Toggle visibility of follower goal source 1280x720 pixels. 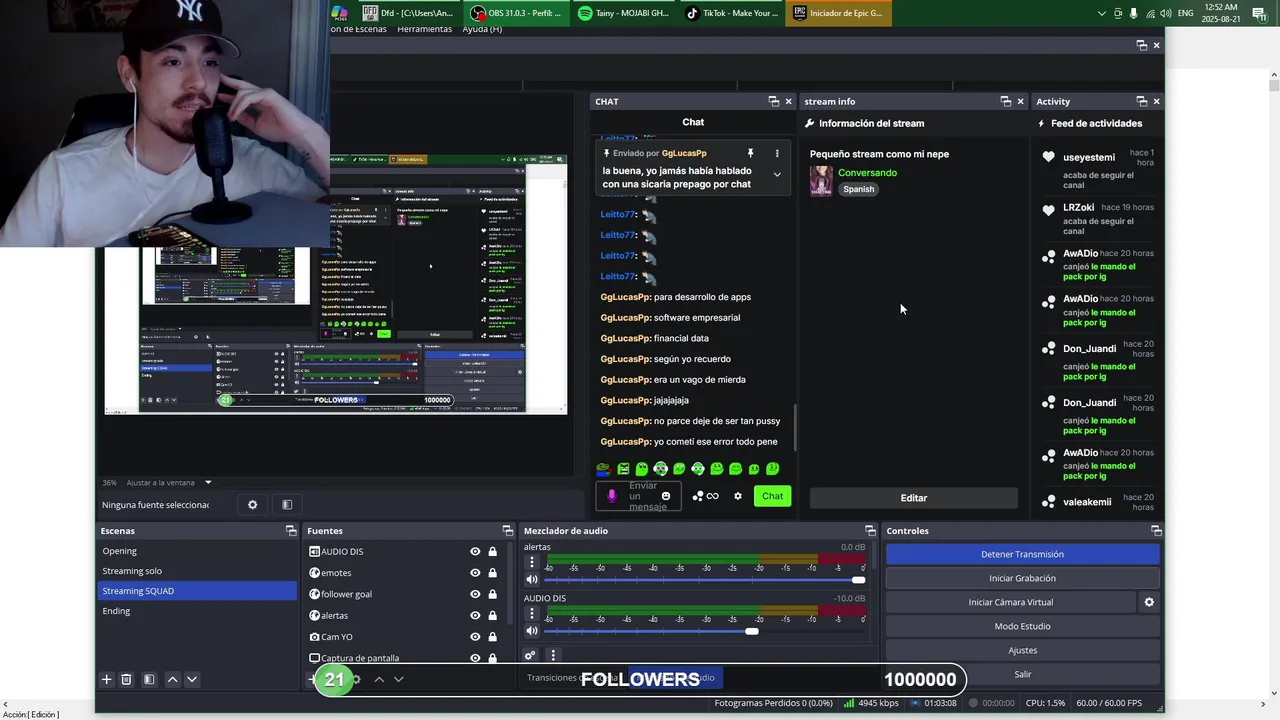(475, 594)
